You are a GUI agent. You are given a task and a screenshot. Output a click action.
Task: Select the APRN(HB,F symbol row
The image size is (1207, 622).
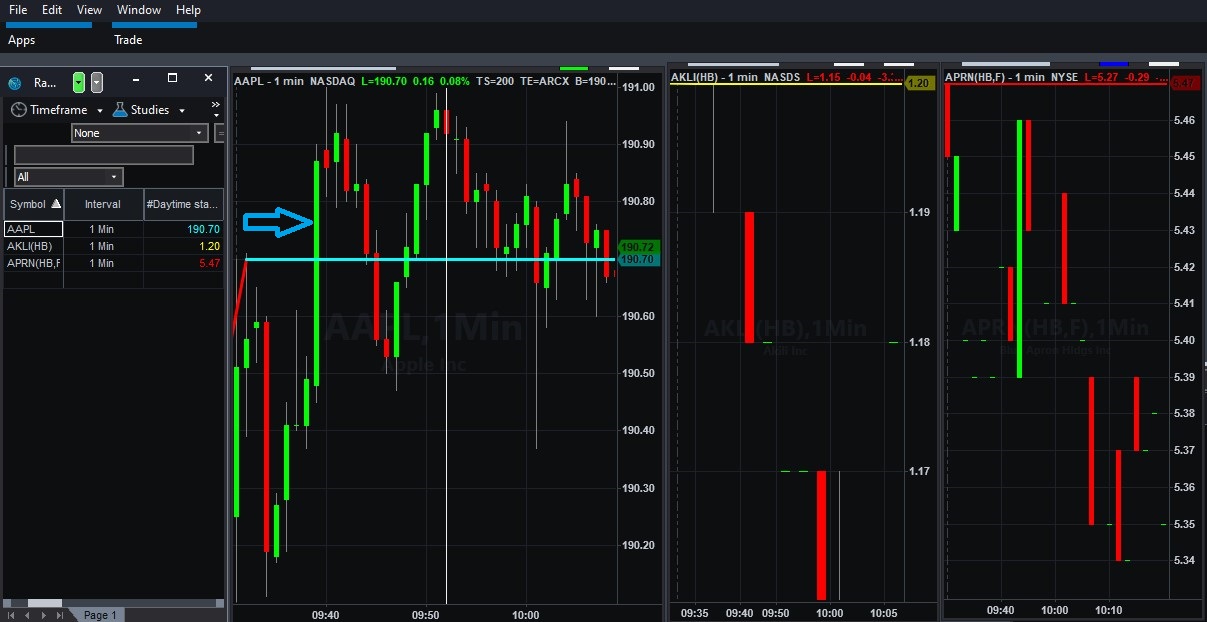pos(33,263)
